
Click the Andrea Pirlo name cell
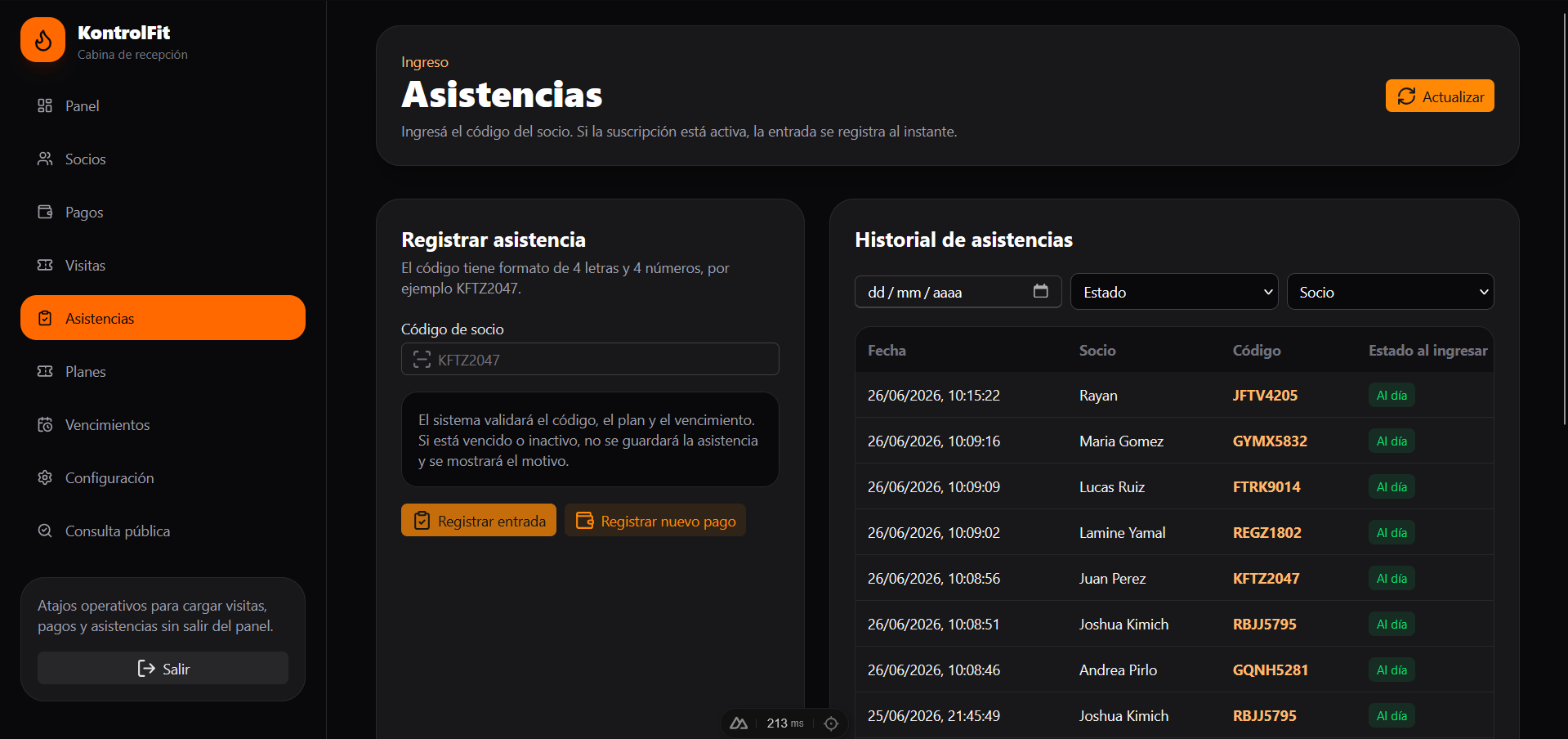1118,670
